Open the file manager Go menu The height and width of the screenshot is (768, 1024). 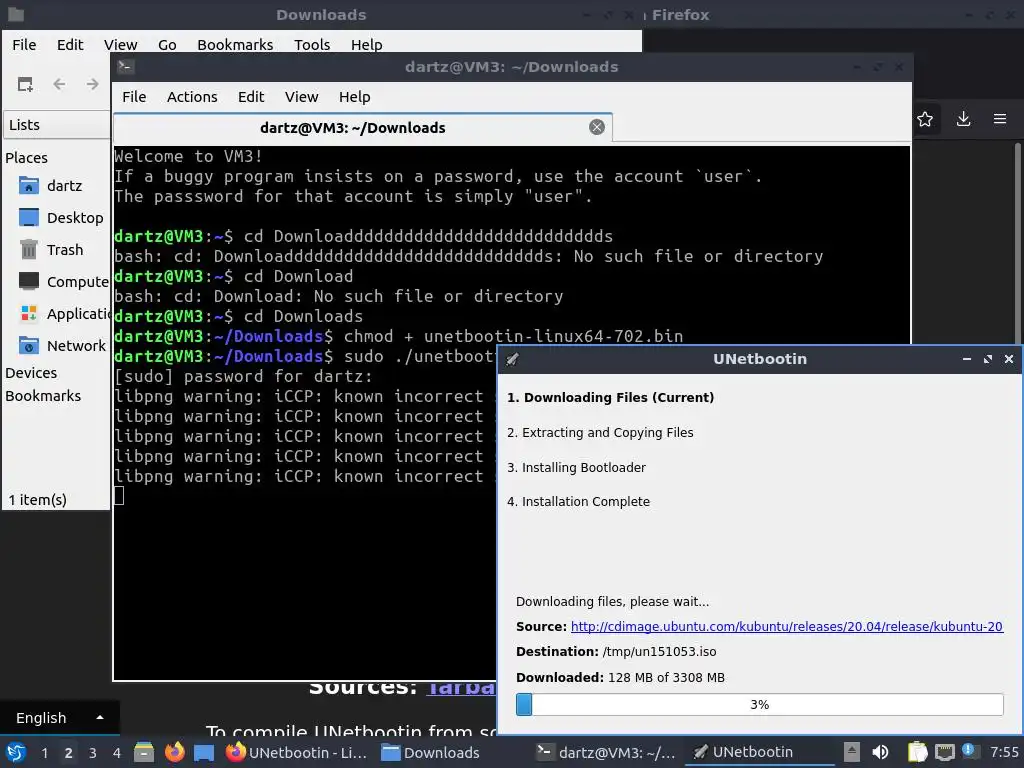[167, 44]
